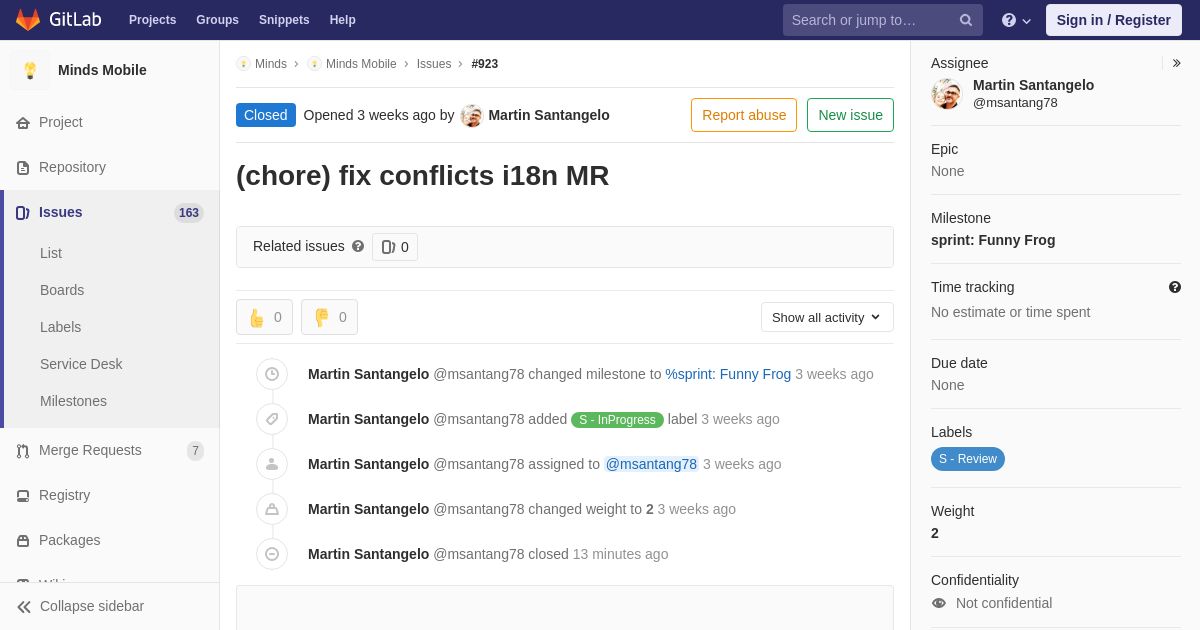Open the Groups top menu
The width and height of the screenshot is (1200, 630).
click(x=217, y=20)
